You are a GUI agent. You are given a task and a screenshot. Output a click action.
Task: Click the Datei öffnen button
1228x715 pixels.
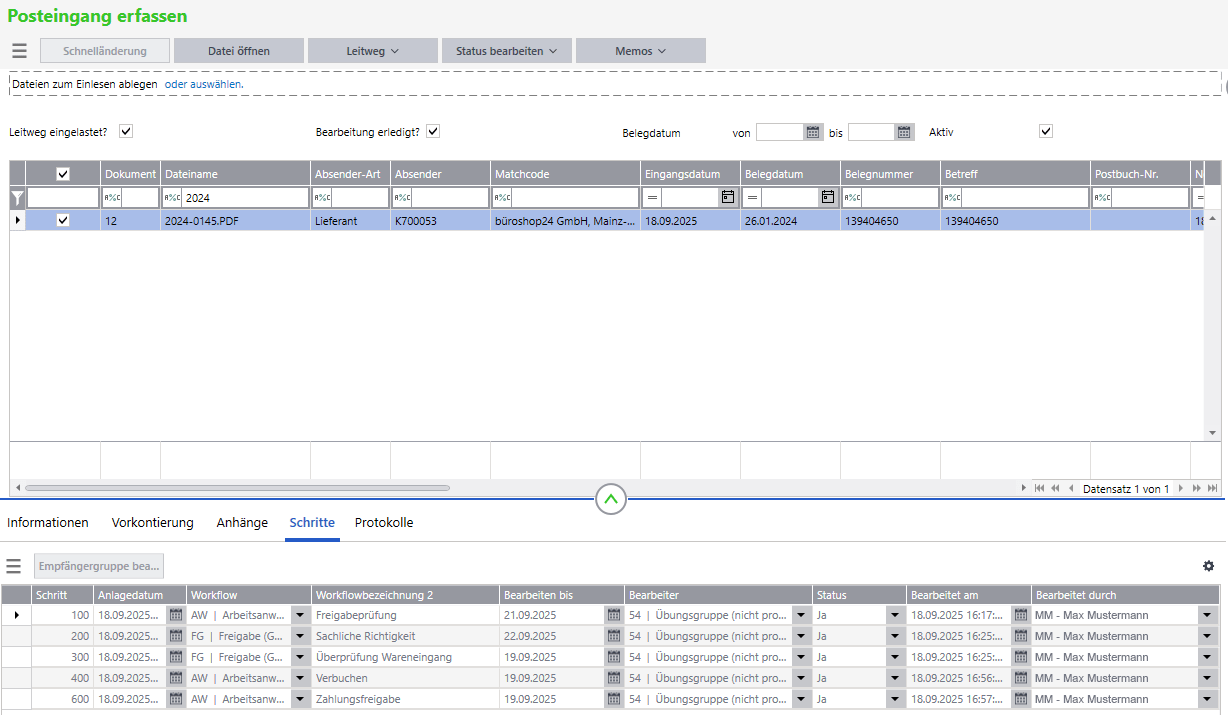click(238, 51)
